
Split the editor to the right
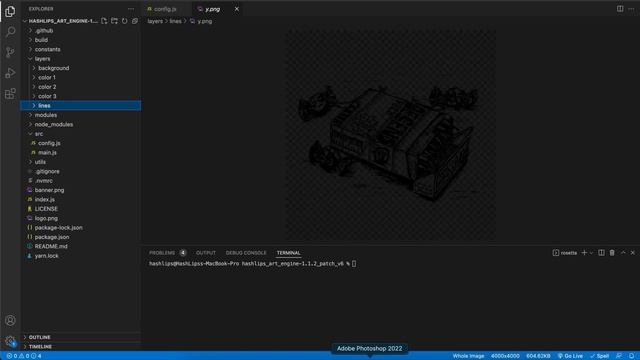pyautogui.click(x=620, y=9)
